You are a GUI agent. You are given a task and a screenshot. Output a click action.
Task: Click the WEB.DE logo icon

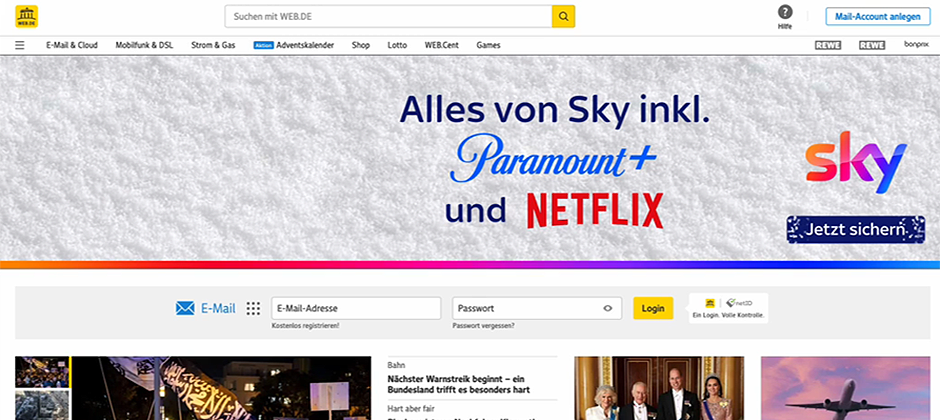[x=26, y=16]
